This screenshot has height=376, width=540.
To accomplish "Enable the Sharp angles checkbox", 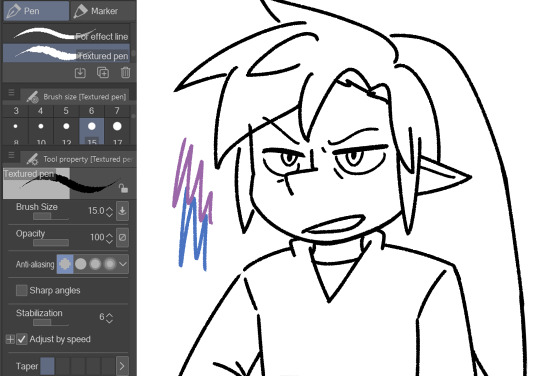I will tap(21, 290).
